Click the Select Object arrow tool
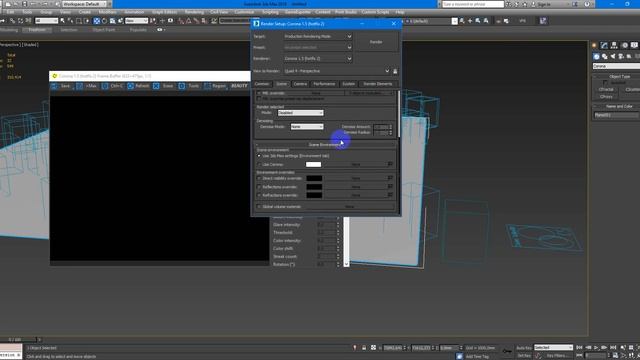The image size is (640, 360). pyautogui.click(x=62, y=21)
